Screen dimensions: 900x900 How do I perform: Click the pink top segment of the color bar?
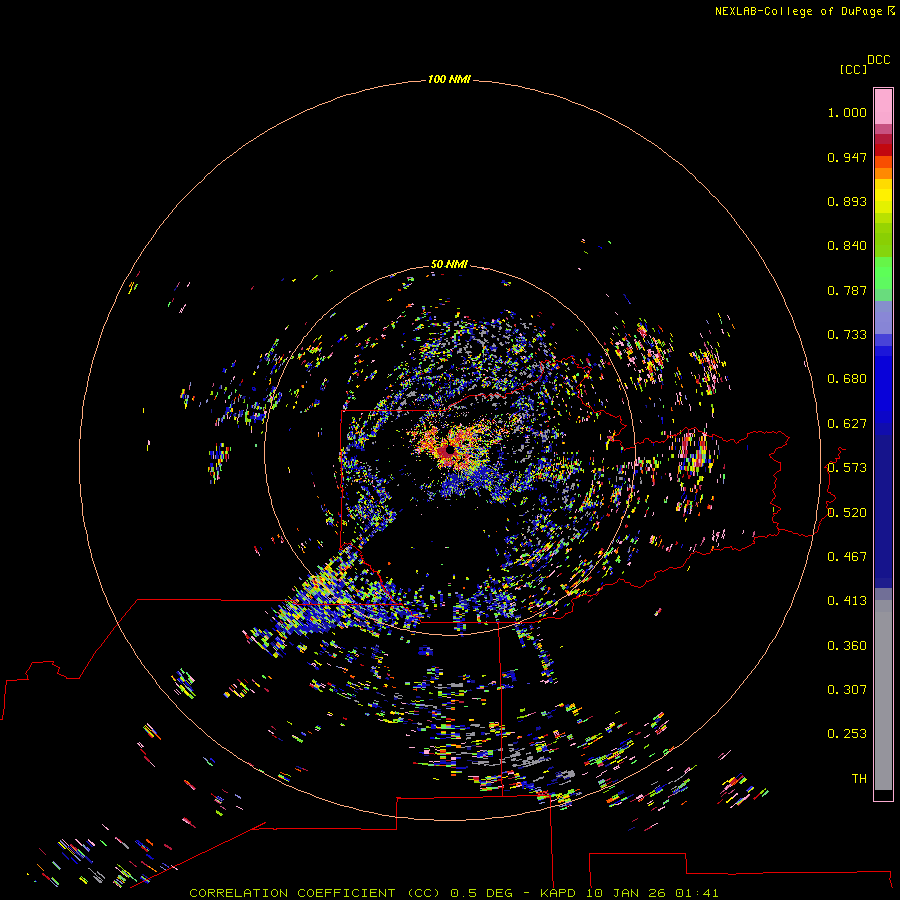coord(883,107)
